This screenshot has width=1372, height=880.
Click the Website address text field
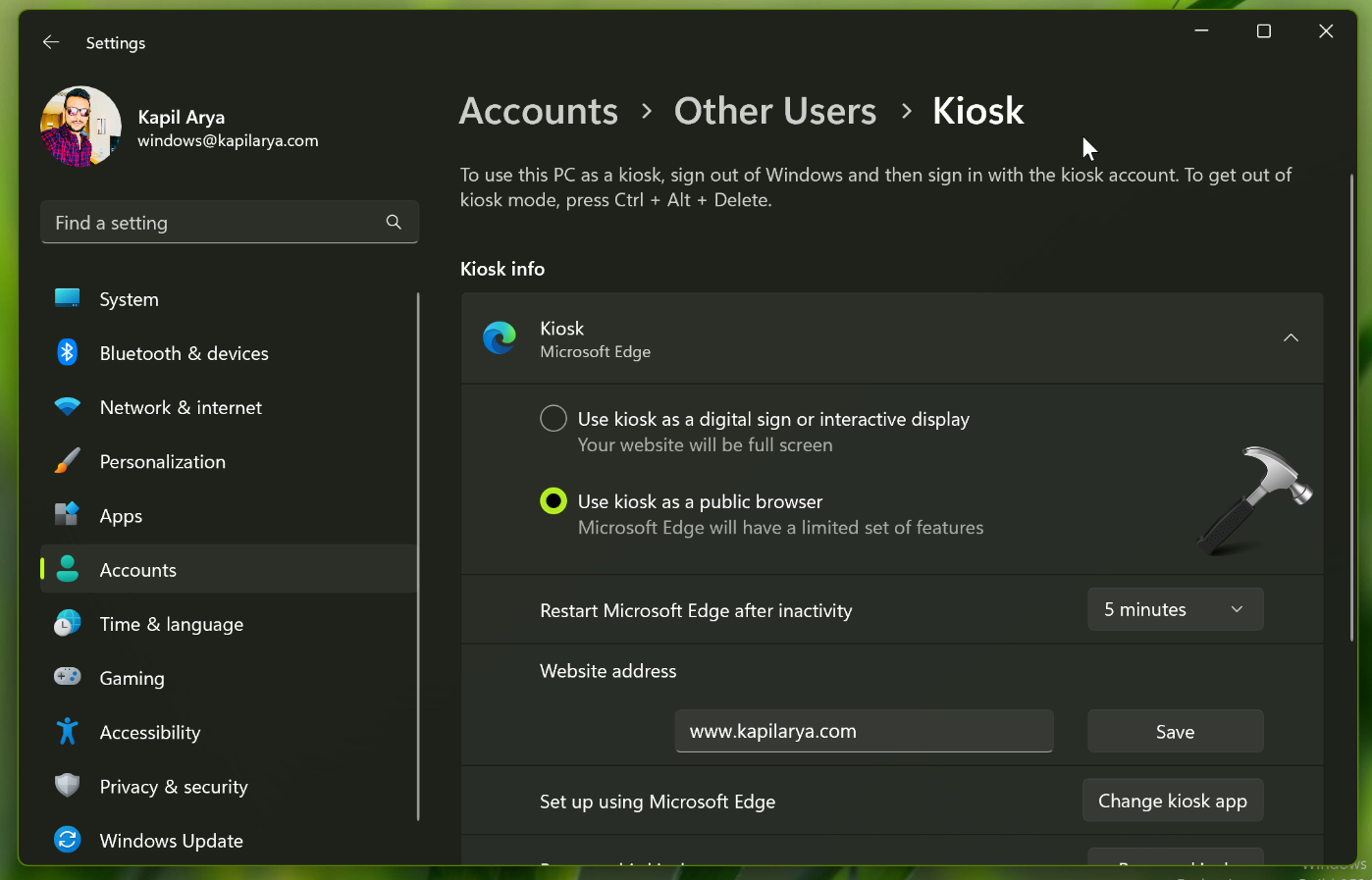pyautogui.click(x=864, y=731)
